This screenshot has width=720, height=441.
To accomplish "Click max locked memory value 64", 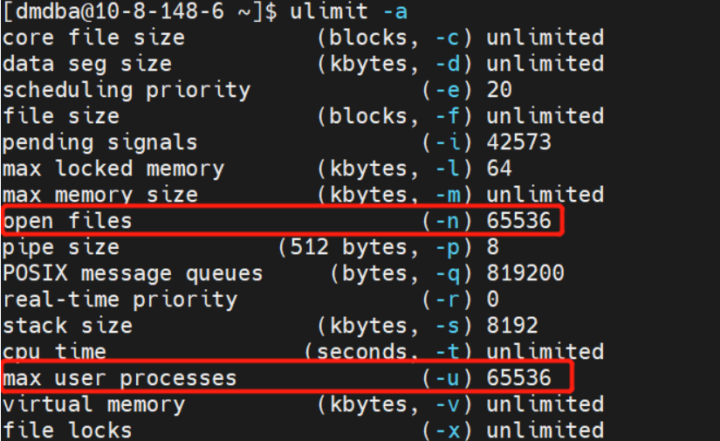I will pos(499,168).
